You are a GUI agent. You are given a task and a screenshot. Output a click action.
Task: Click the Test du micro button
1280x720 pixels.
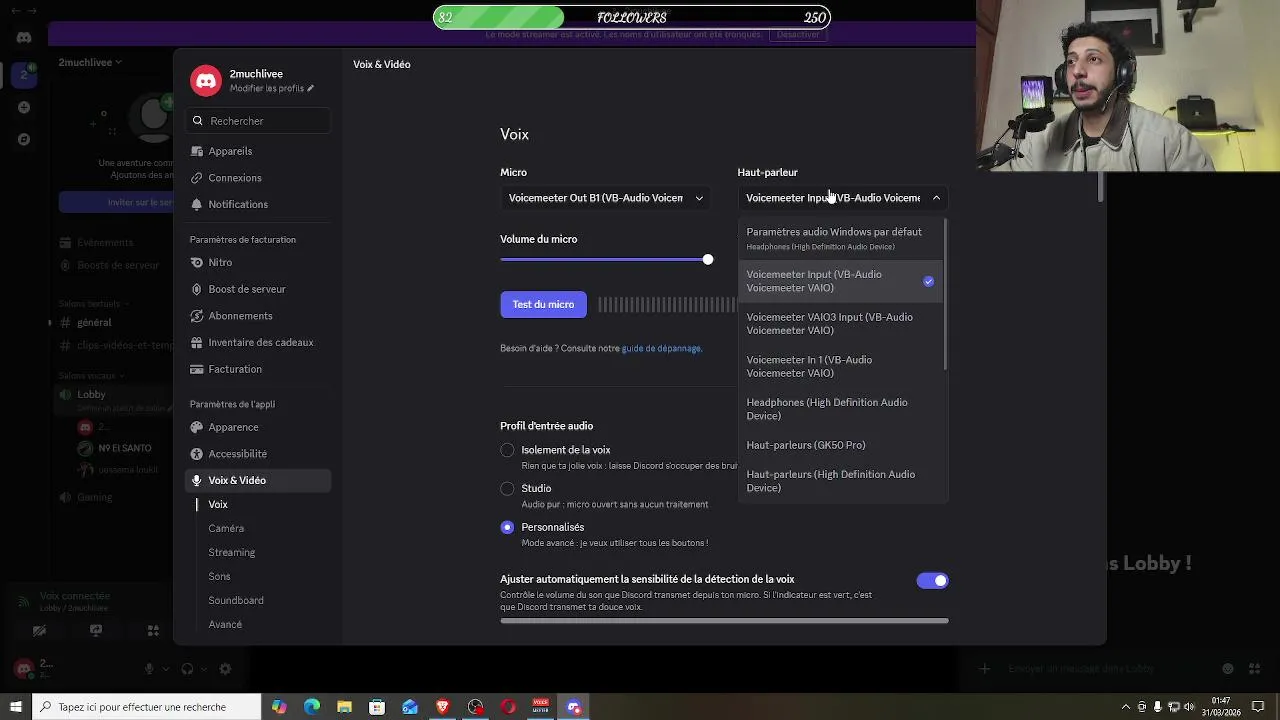tap(543, 305)
